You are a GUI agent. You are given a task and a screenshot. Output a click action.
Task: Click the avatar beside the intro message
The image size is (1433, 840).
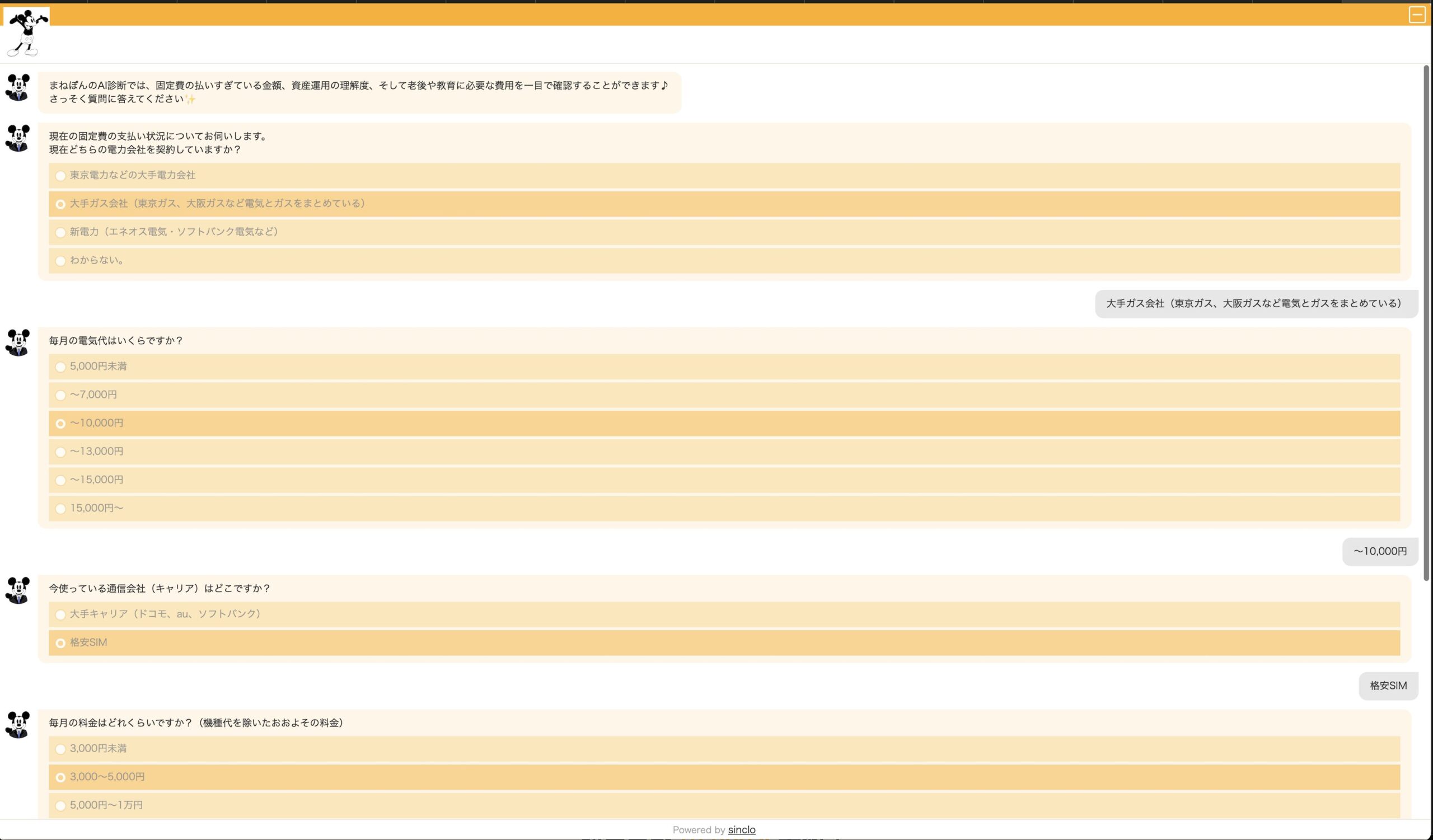17,87
